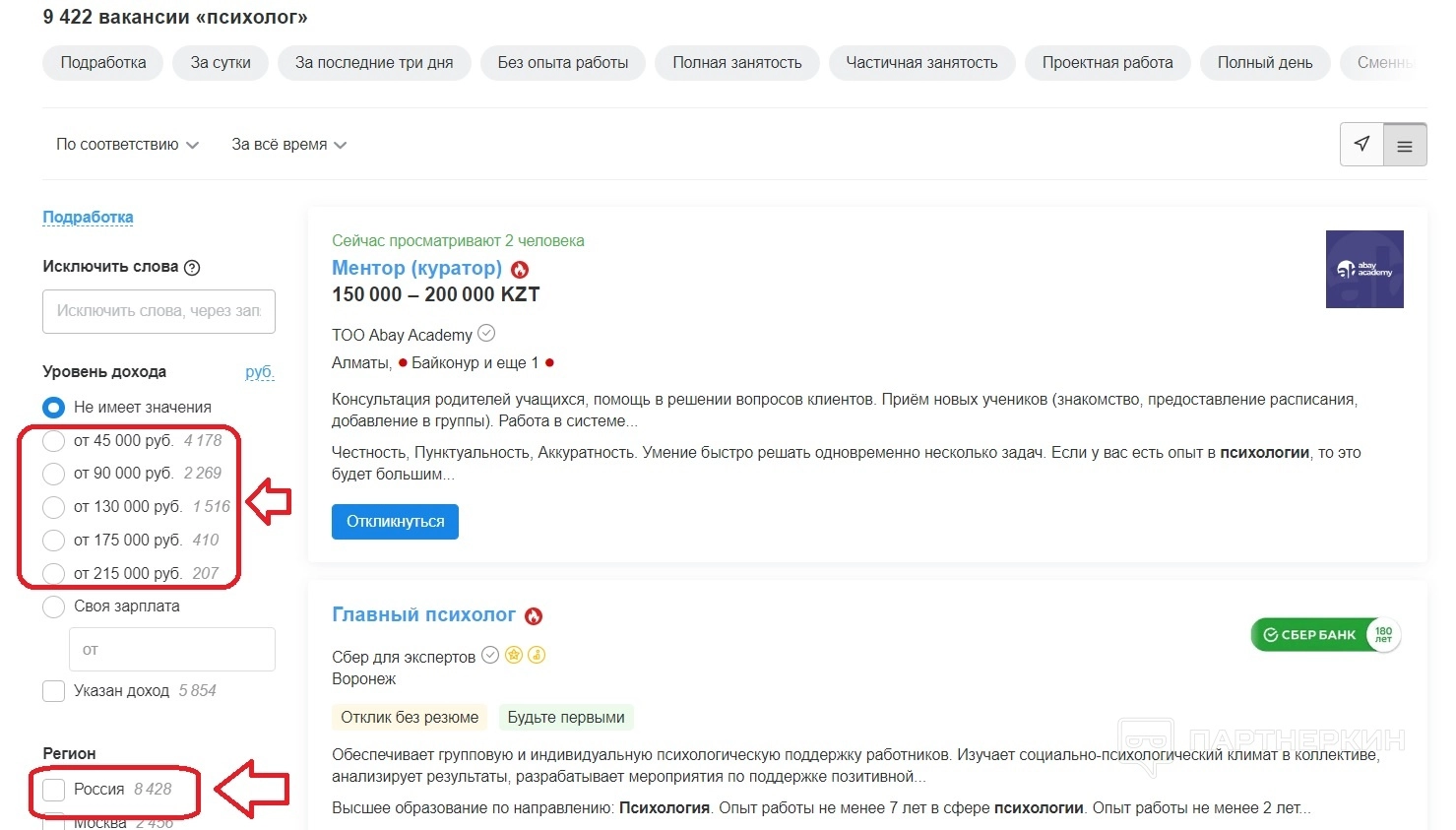This screenshot has width=1456, height=830.
Task: Select the Своя зарплата radio option
Action: pos(54,607)
